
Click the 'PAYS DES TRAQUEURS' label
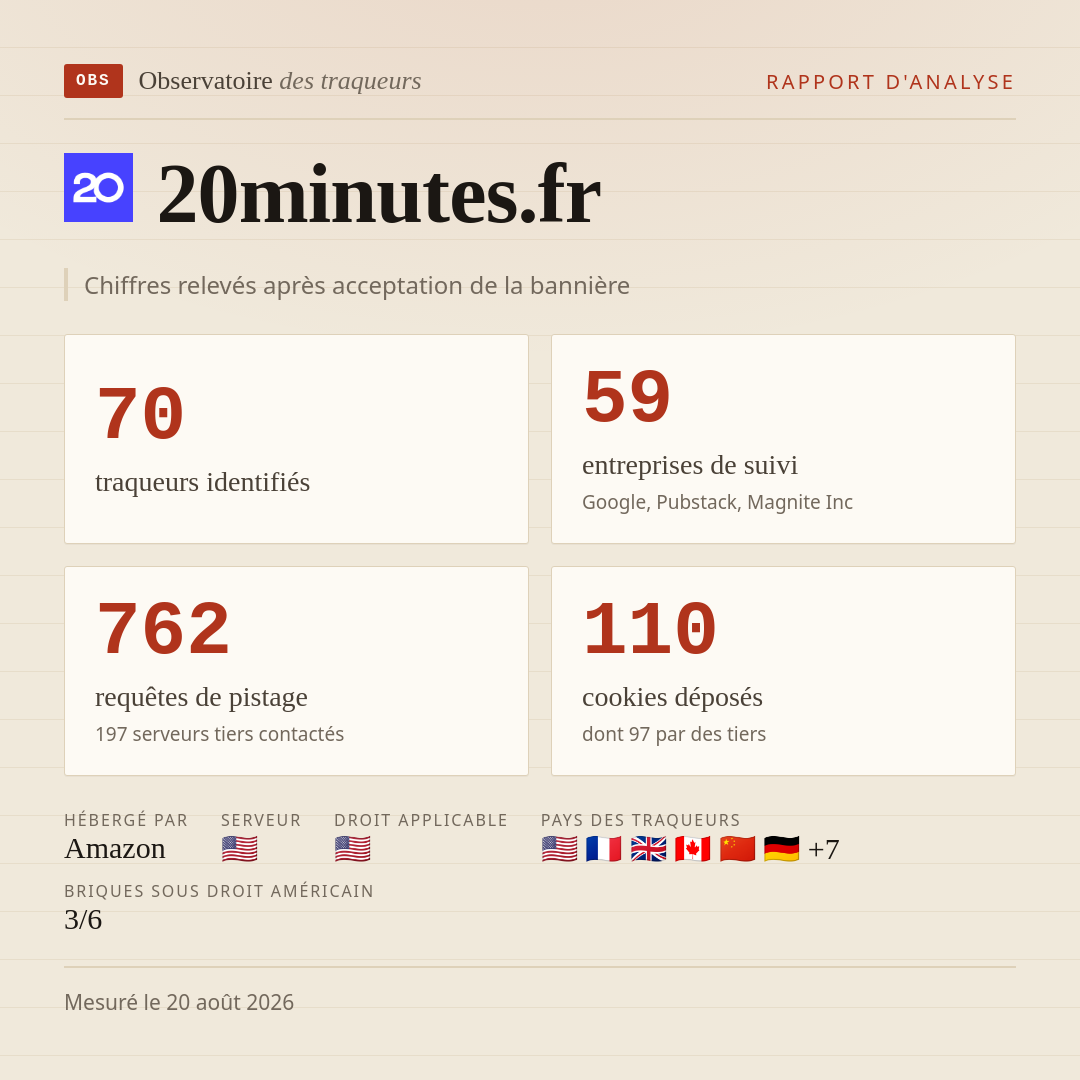pyautogui.click(x=641, y=820)
